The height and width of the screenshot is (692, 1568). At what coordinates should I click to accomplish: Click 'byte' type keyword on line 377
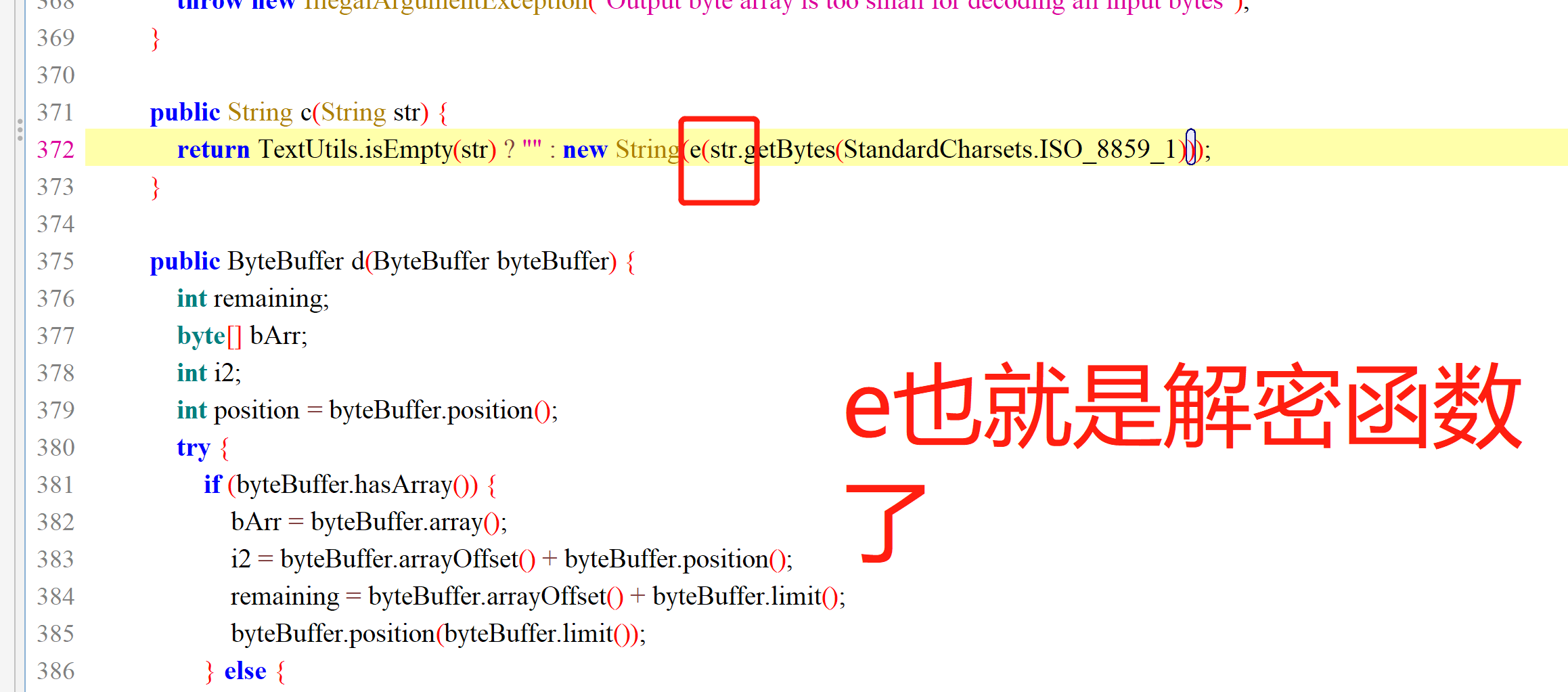click(x=201, y=337)
